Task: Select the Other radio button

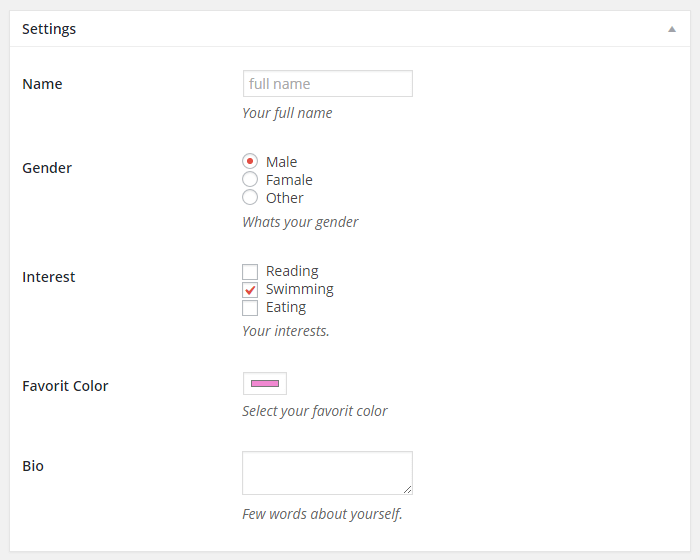Action: [x=250, y=197]
